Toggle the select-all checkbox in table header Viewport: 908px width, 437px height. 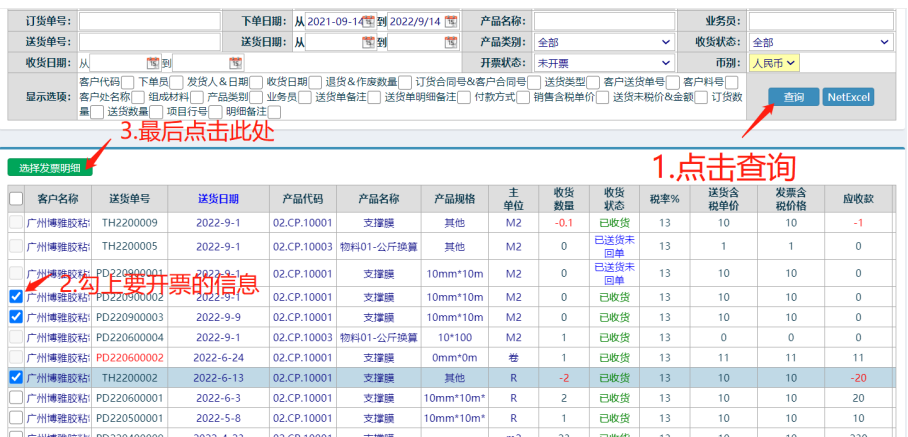(15, 198)
